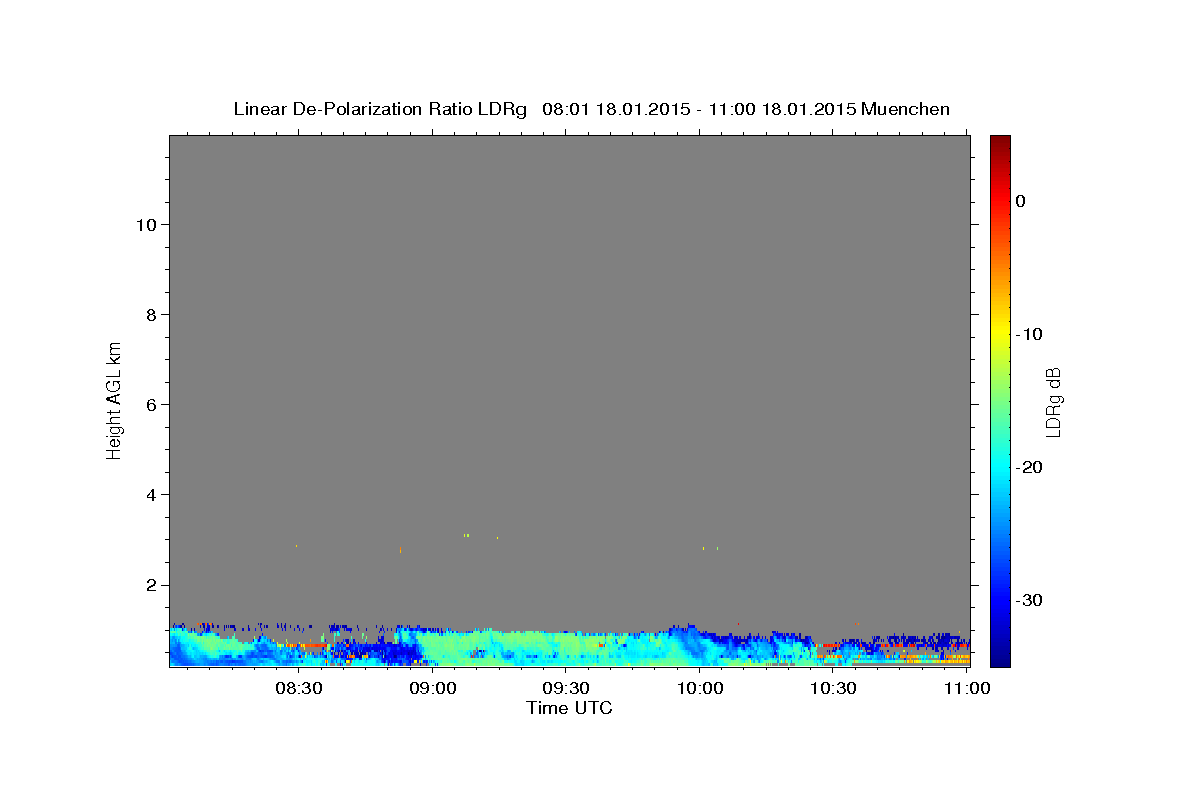The width and height of the screenshot is (1200, 800).
Task: Click the 09:30 time tick label
Action: 566,688
